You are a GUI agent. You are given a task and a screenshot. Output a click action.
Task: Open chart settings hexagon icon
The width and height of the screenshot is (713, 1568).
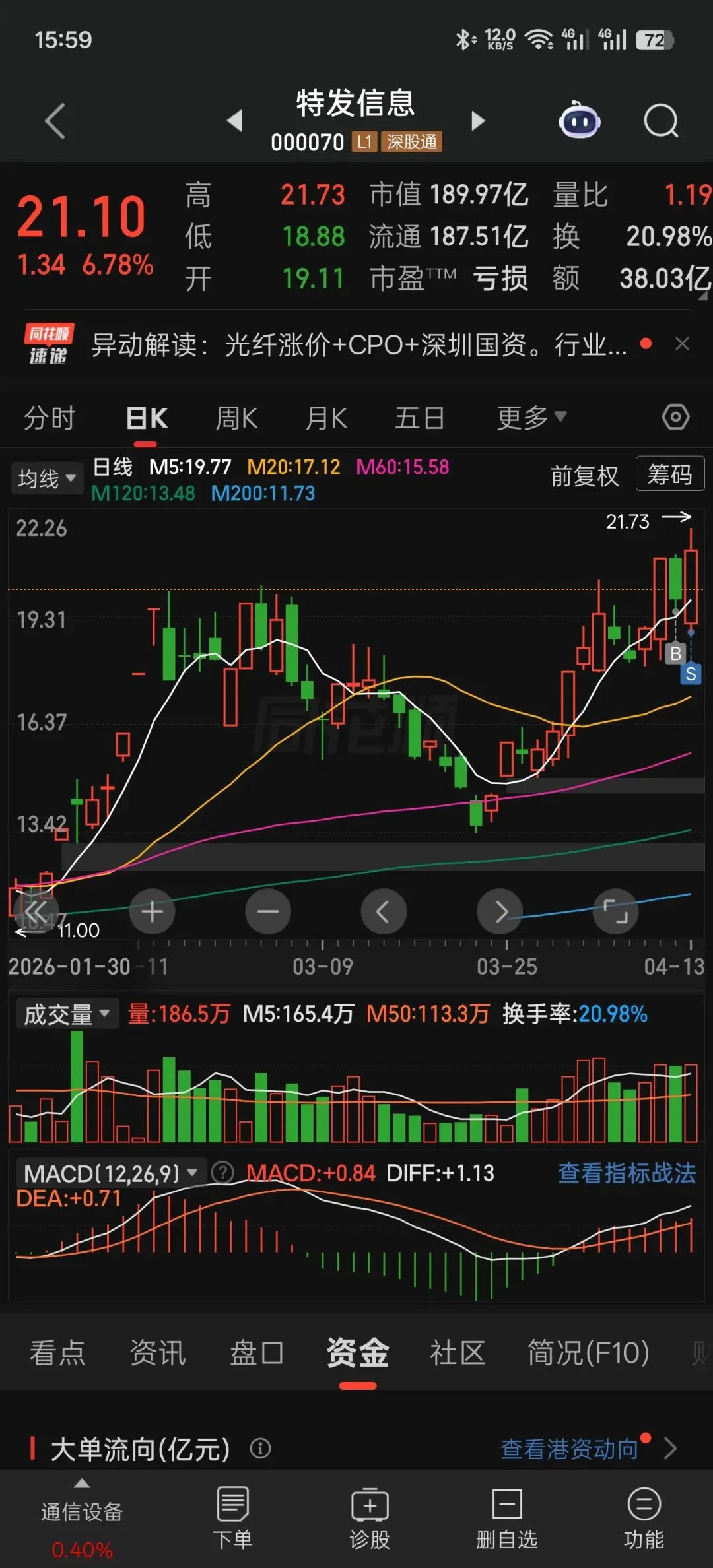pos(675,417)
